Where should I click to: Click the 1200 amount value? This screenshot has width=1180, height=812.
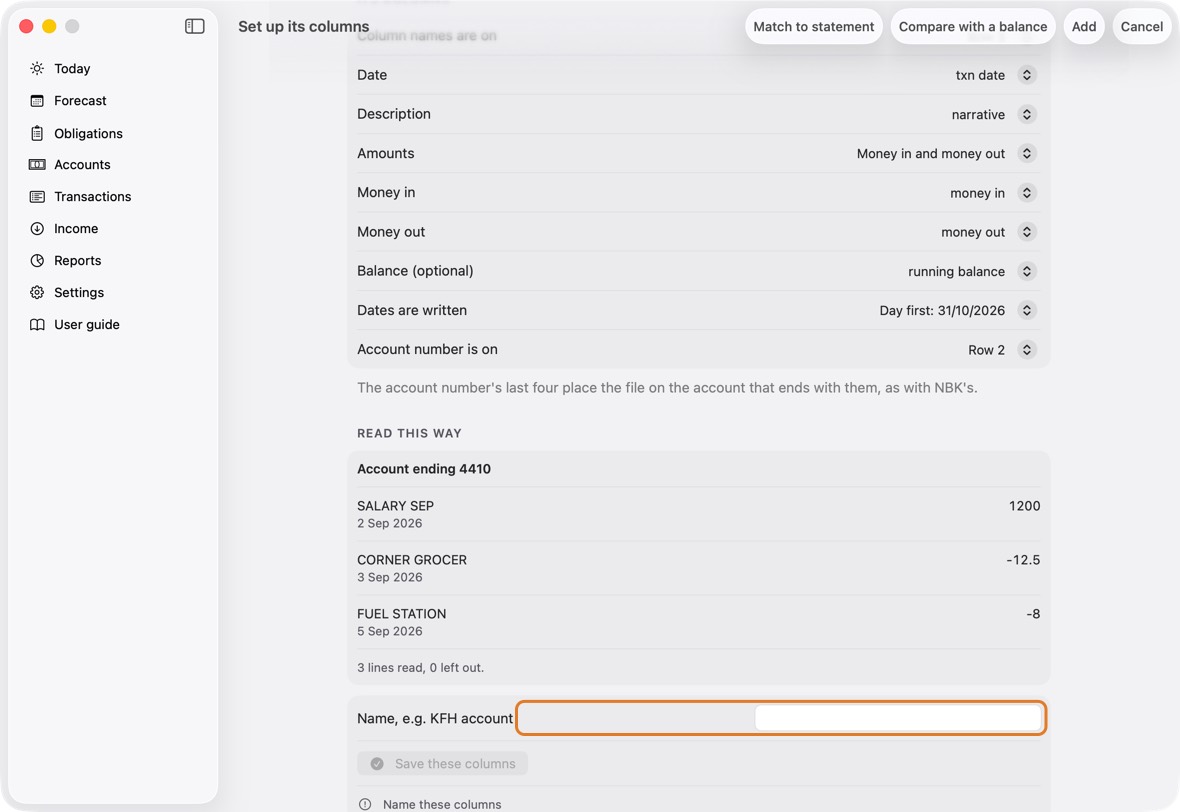click(1024, 506)
